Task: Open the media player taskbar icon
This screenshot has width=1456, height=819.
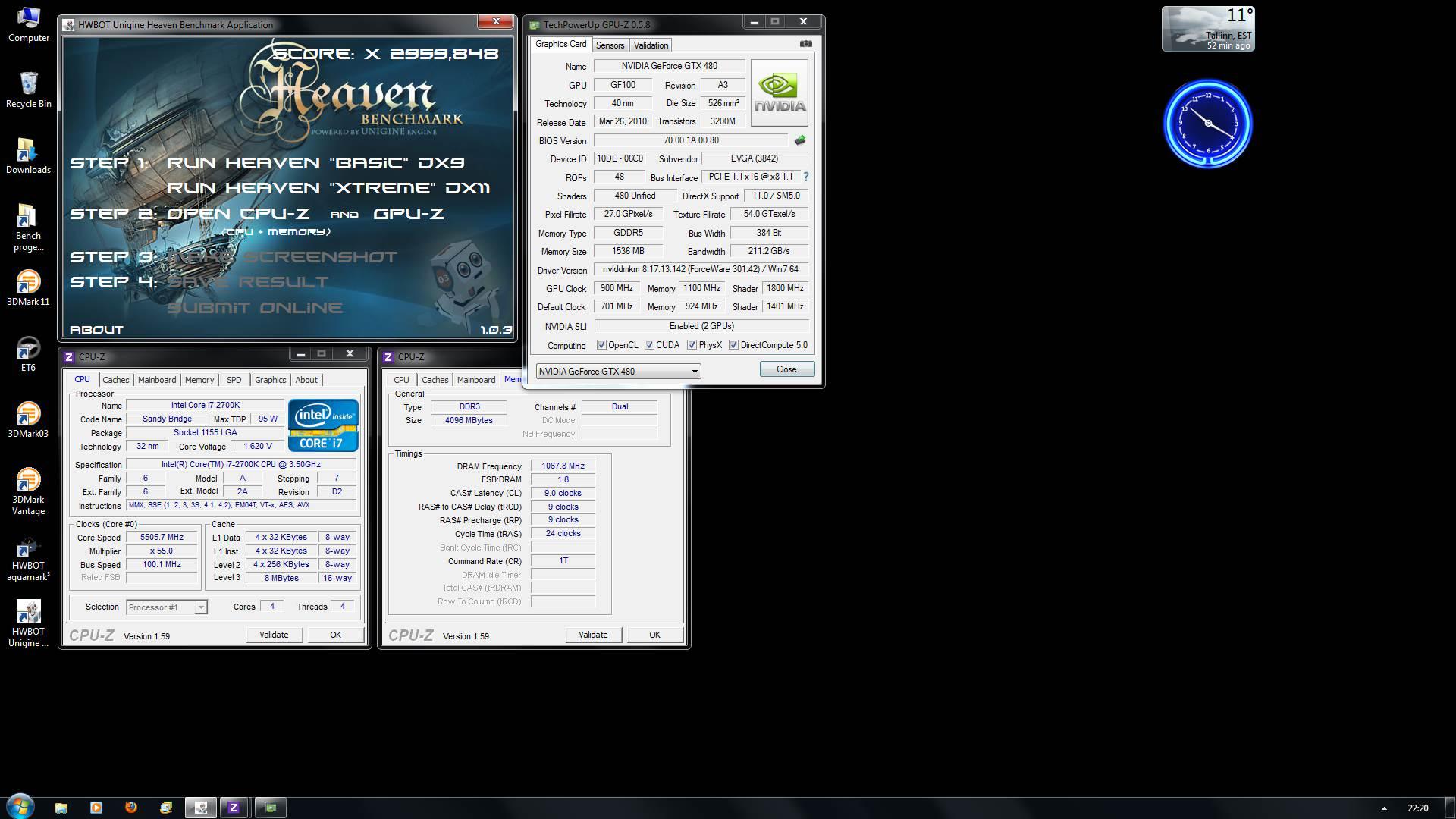Action: [x=96, y=808]
